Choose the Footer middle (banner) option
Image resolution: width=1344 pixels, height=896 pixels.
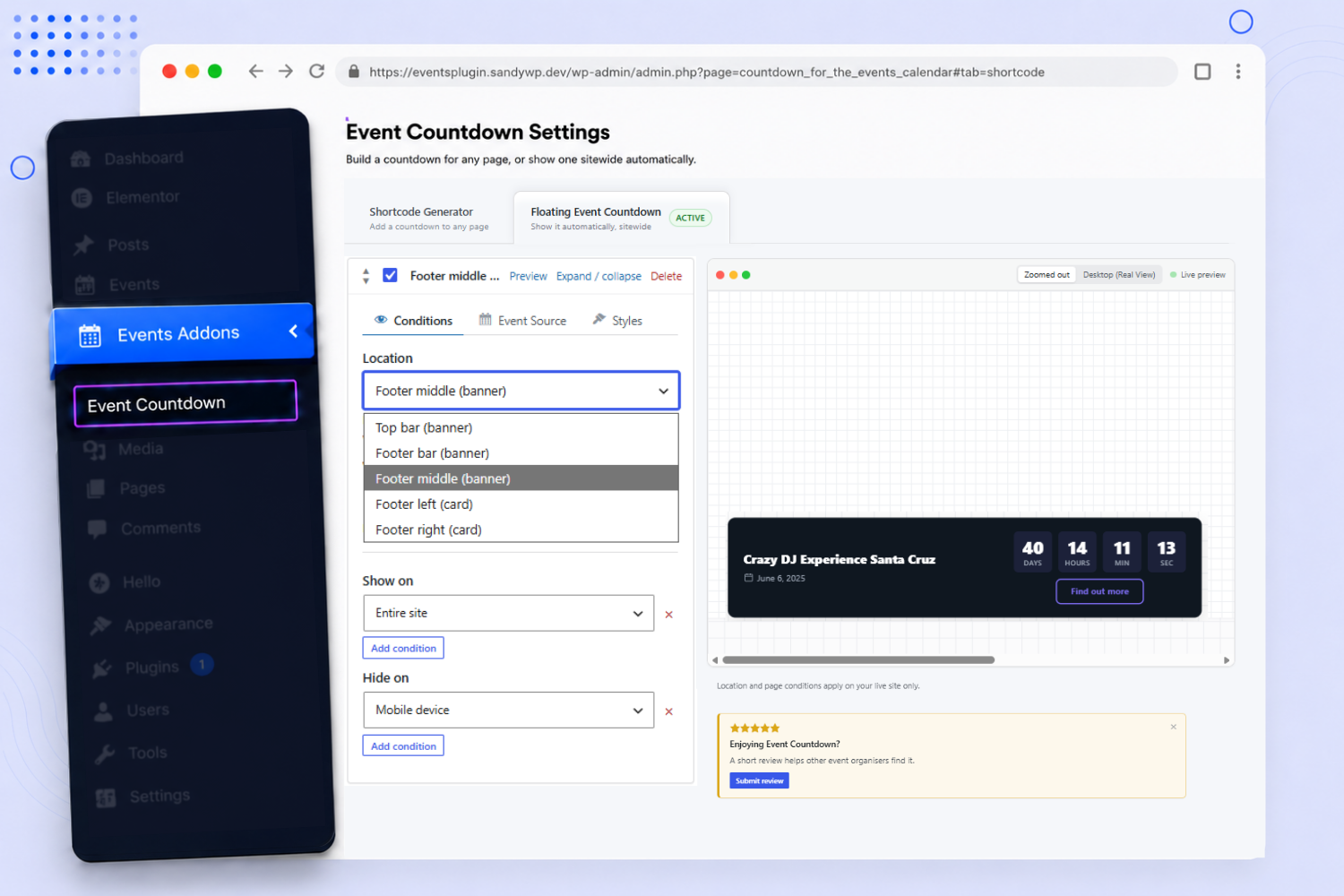(521, 478)
